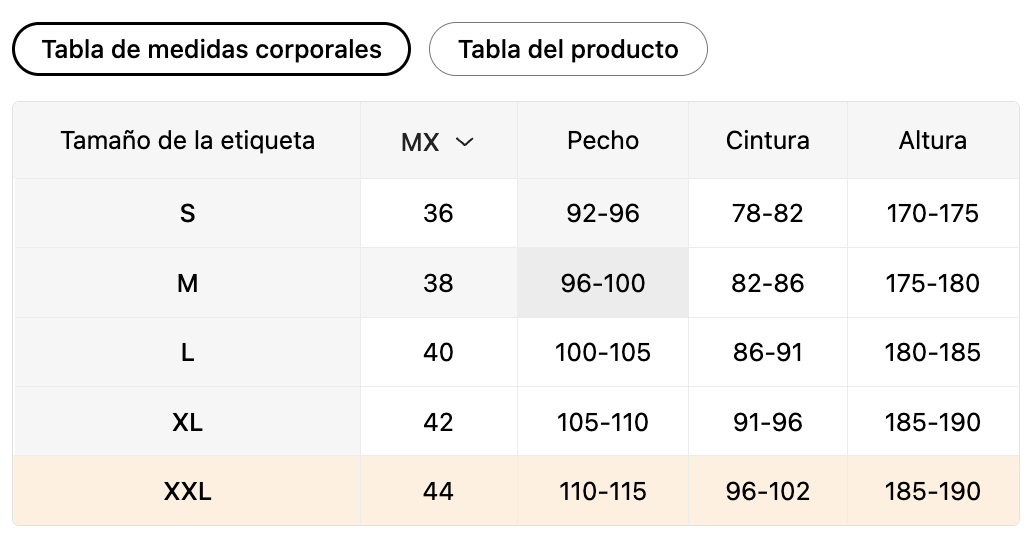The width and height of the screenshot is (1032, 546).
Task: Click the MX size 44 cell
Action: click(438, 491)
